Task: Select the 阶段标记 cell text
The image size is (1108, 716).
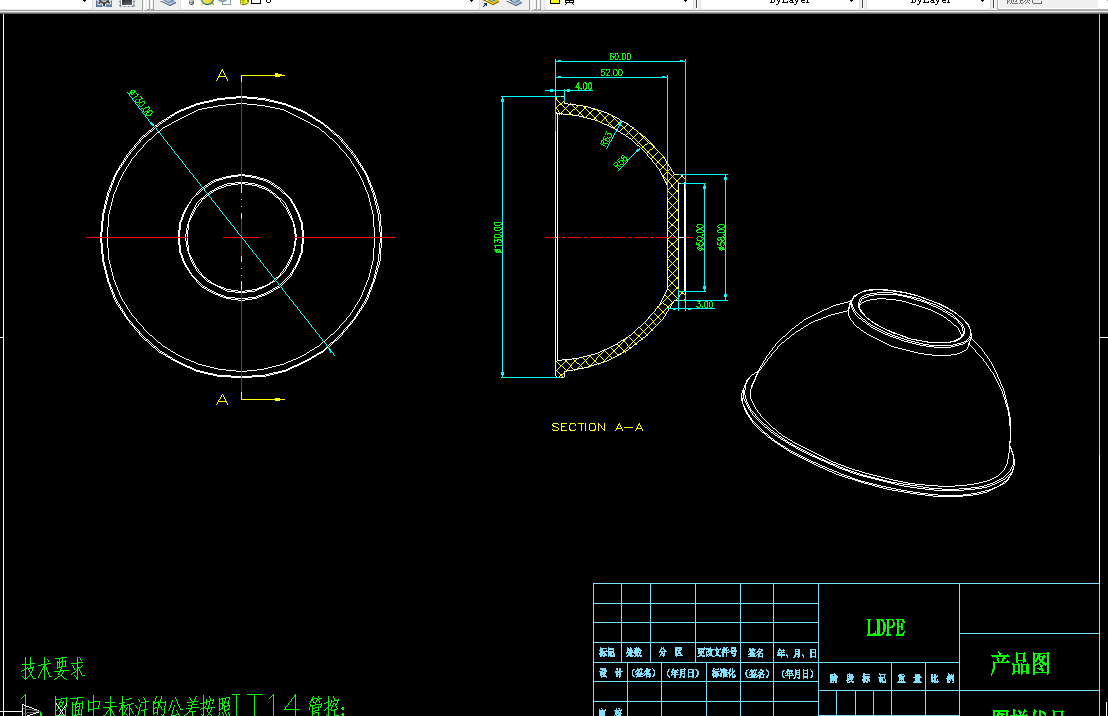Action: [x=857, y=679]
